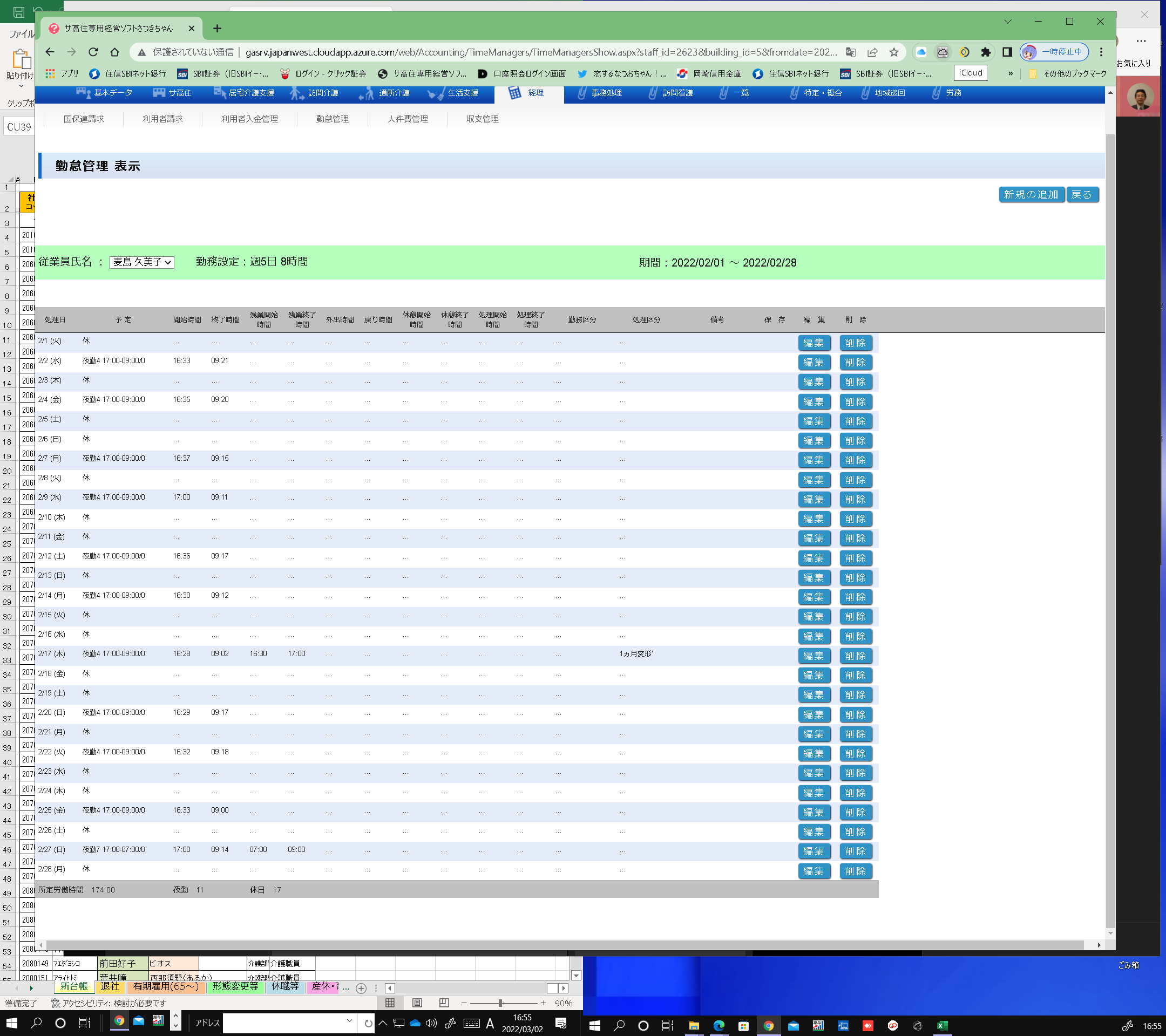Open tab search dropdown arrow
Screen dimensions: 1166x1036
tap(1007, 21)
